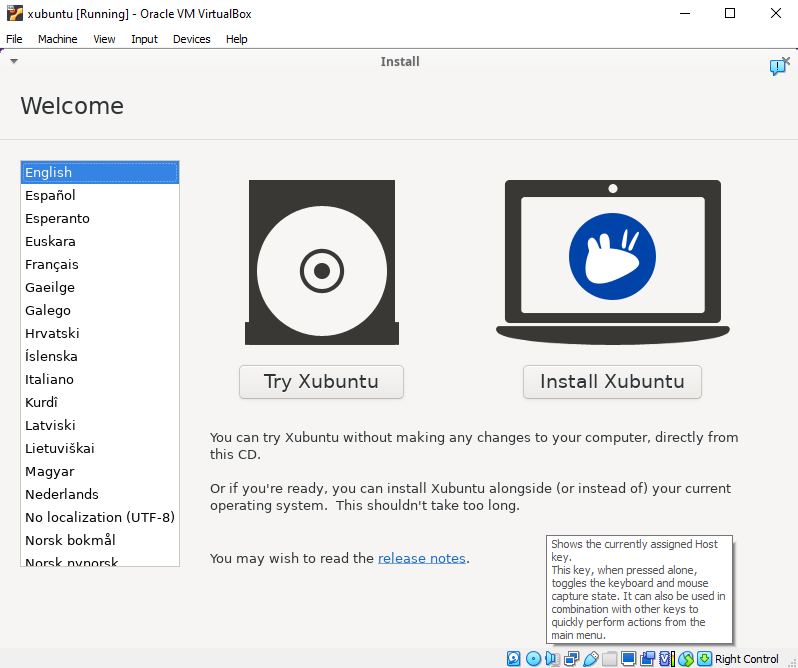Screen dimensions: 798x668
Task: Open the VirtualBox notification center icon
Action: [779, 66]
